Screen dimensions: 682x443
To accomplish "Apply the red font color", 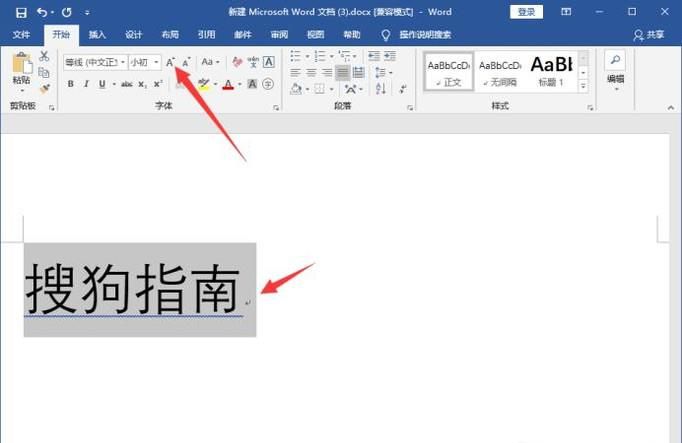I will (x=228, y=84).
